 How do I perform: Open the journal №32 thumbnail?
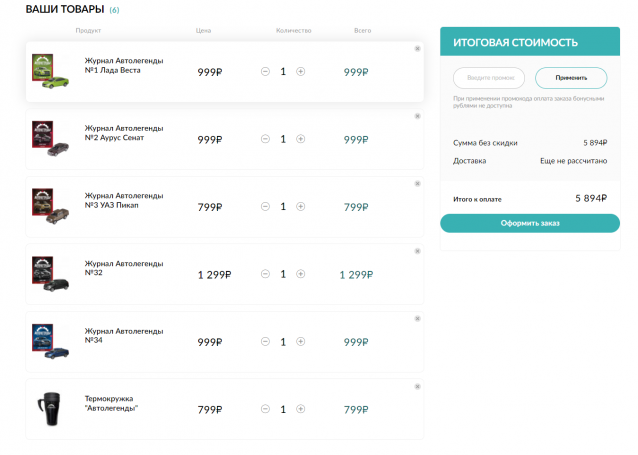(x=50, y=274)
